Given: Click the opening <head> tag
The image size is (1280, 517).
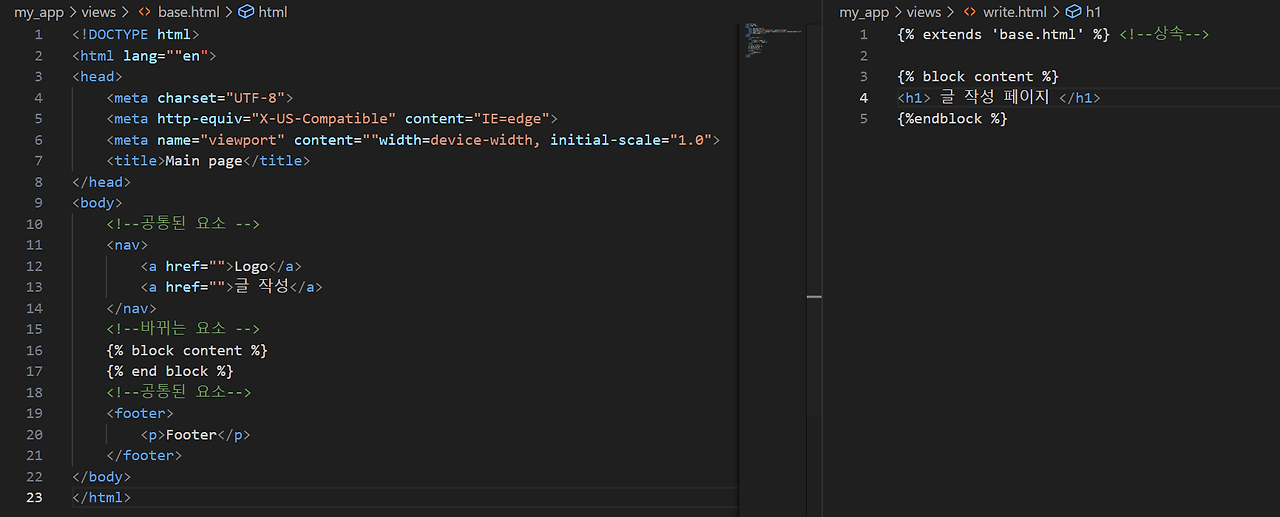Looking at the screenshot, I should (x=97, y=76).
